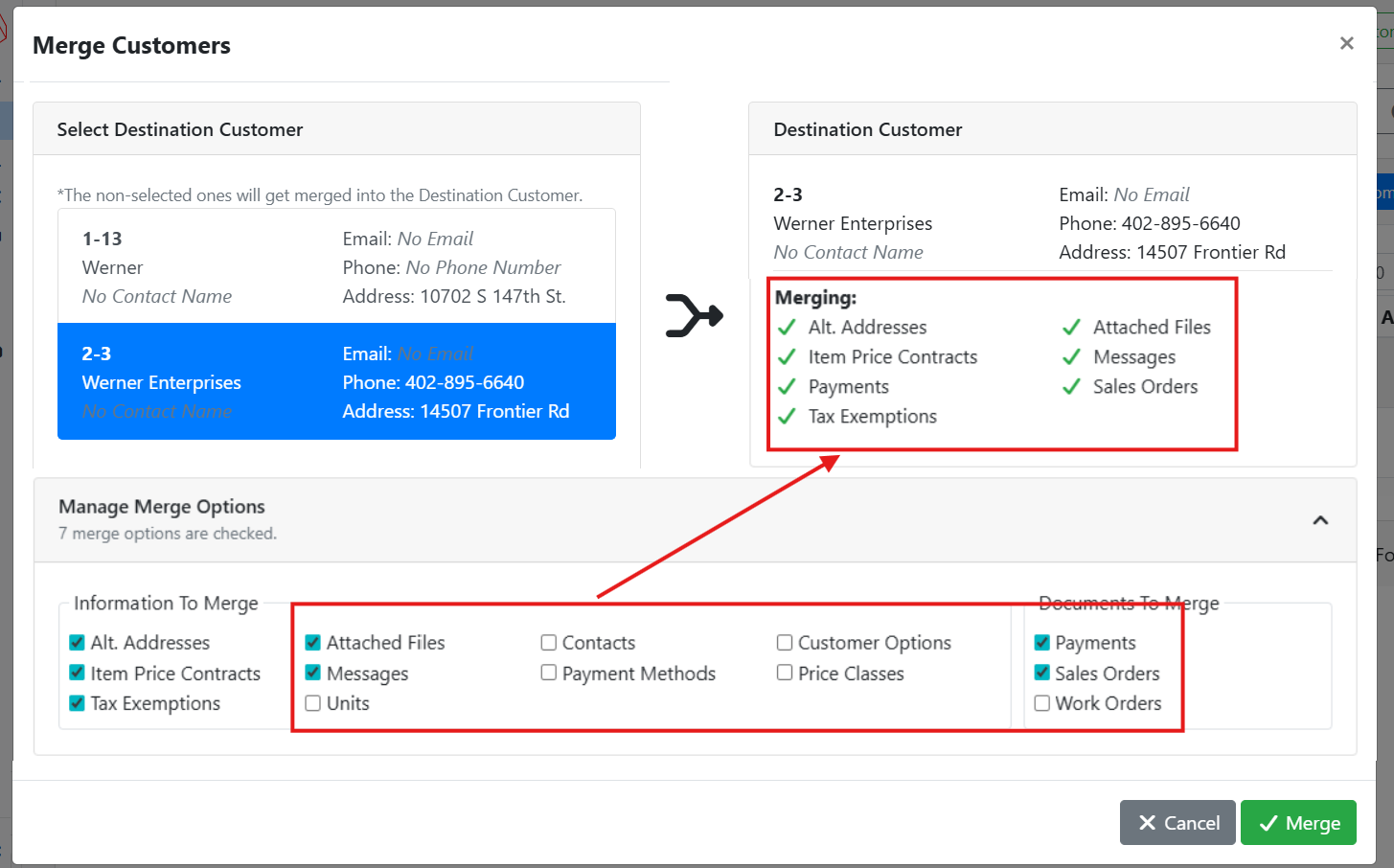This screenshot has width=1394, height=868.
Task: Check the Work Orders checkbox
Action: click(x=1042, y=703)
